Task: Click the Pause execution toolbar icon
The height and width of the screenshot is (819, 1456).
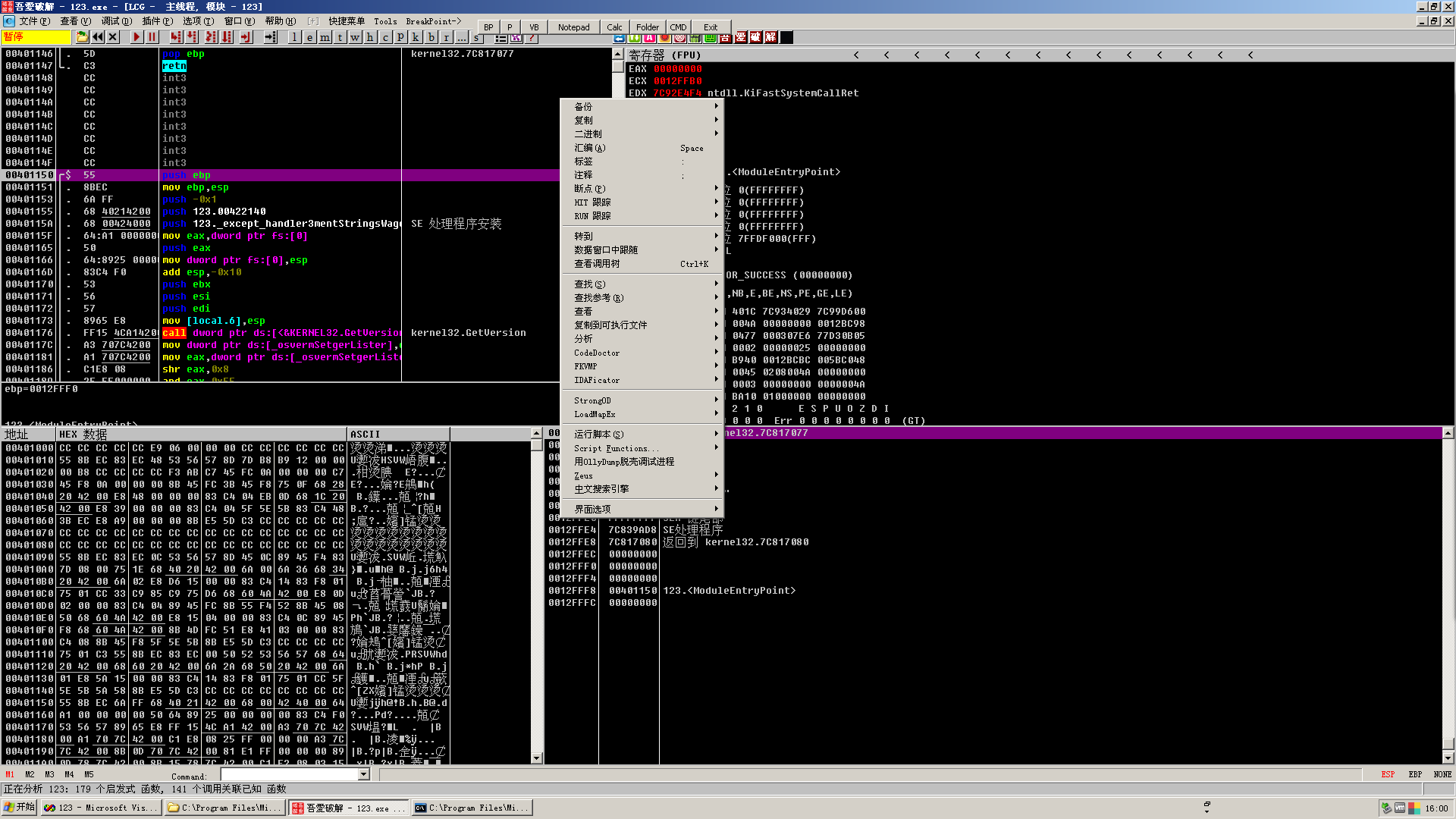Action: (152, 37)
